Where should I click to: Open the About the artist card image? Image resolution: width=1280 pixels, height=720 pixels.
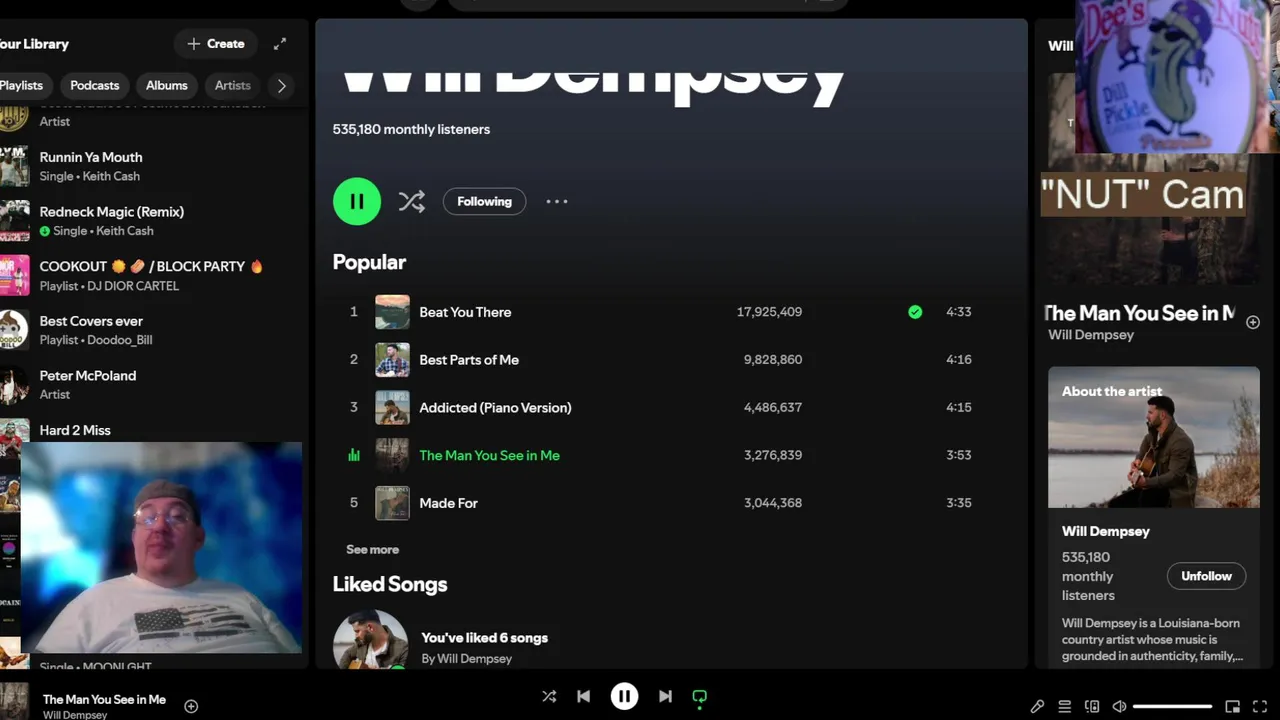pyautogui.click(x=1154, y=437)
